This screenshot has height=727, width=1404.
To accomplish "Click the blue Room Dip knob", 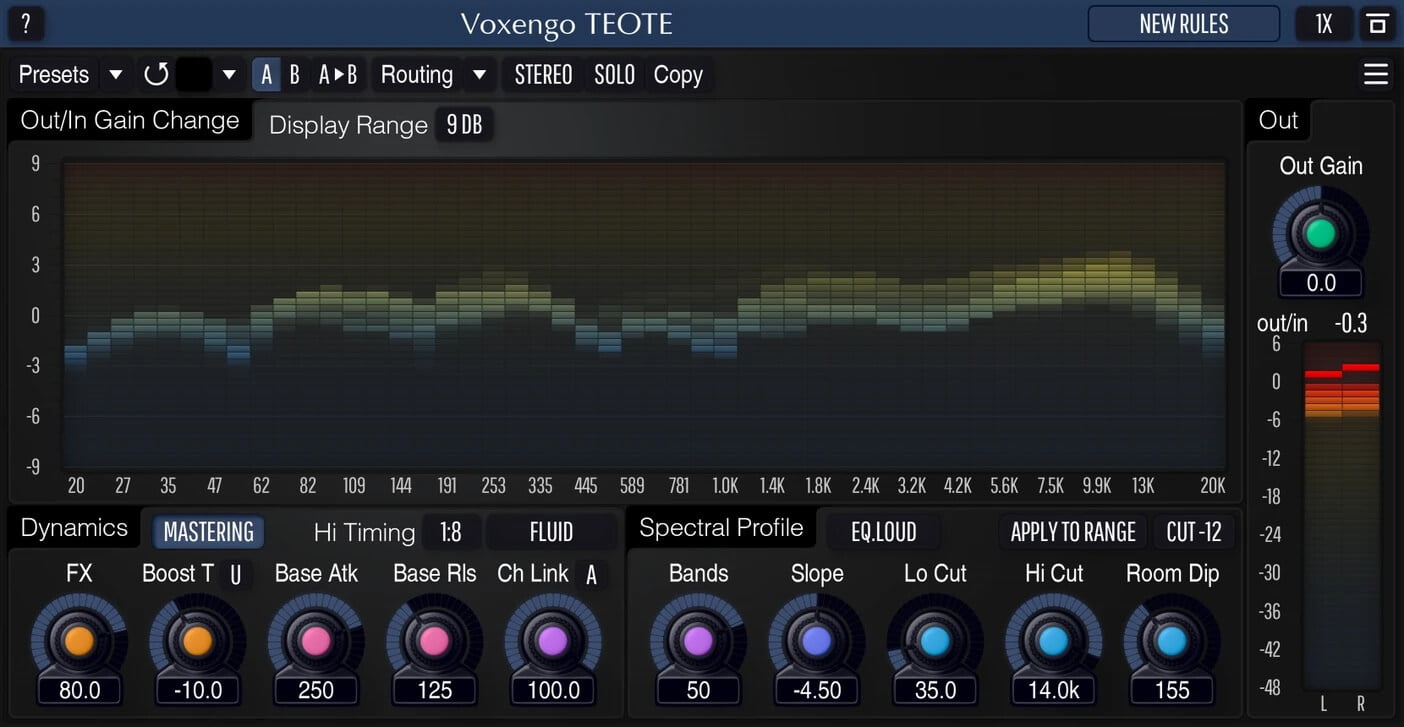I will pos(1171,641).
